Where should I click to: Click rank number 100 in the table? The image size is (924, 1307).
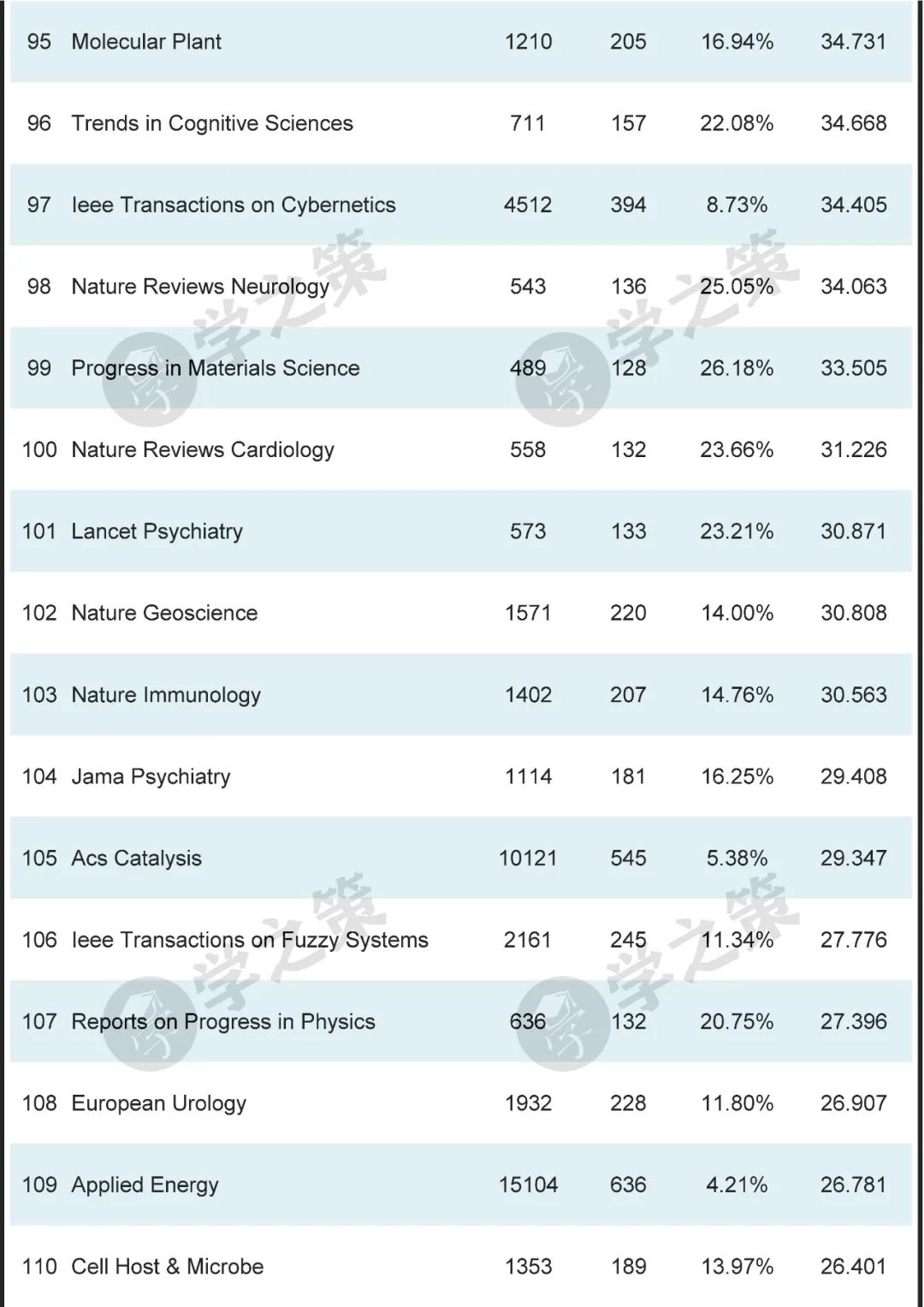tap(39, 450)
